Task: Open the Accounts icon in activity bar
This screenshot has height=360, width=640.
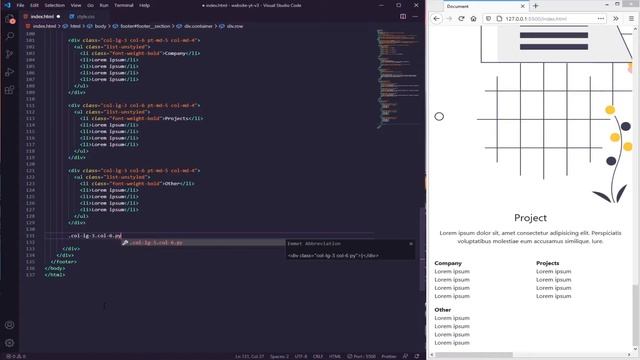Action: coord(9,325)
